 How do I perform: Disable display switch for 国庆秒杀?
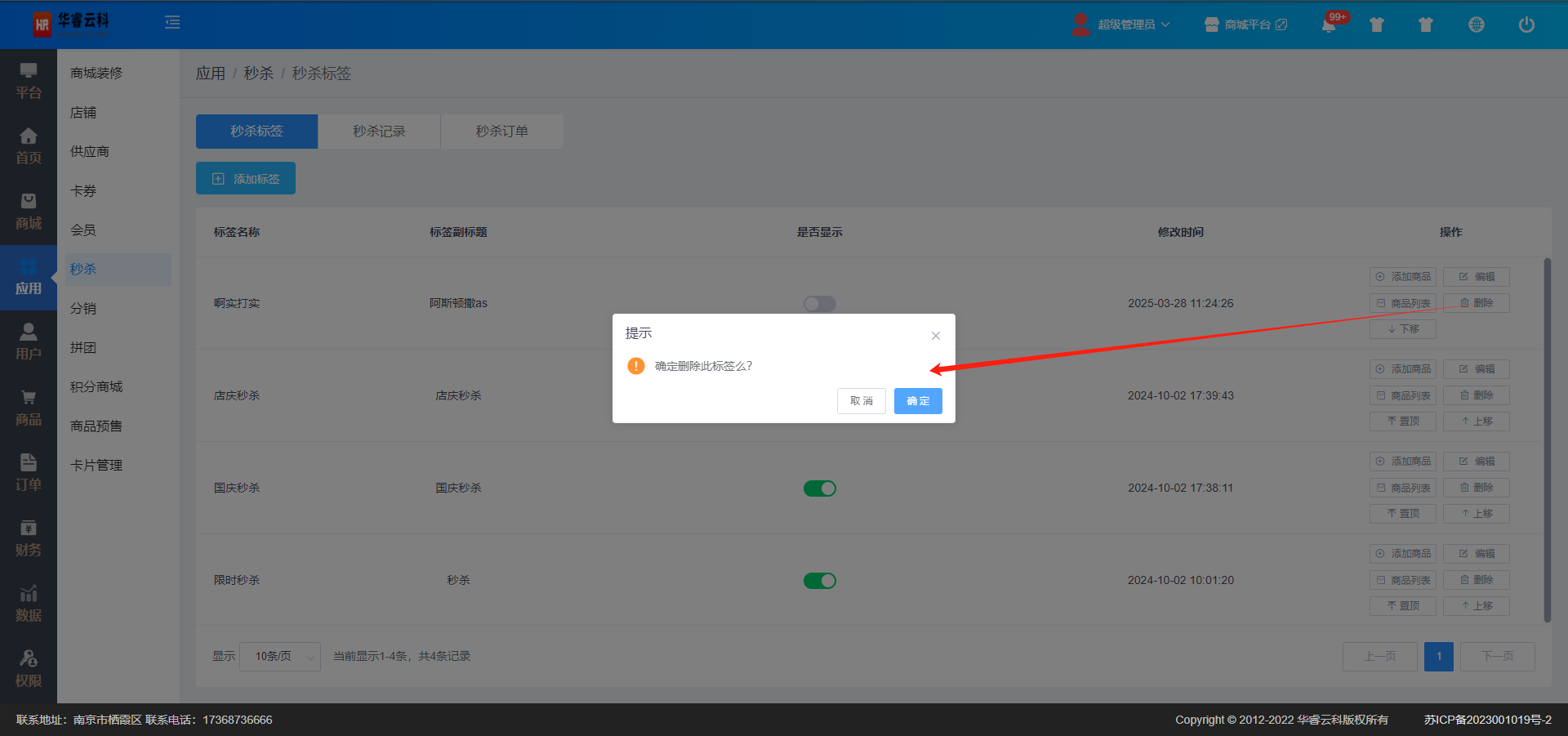[x=819, y=488]
